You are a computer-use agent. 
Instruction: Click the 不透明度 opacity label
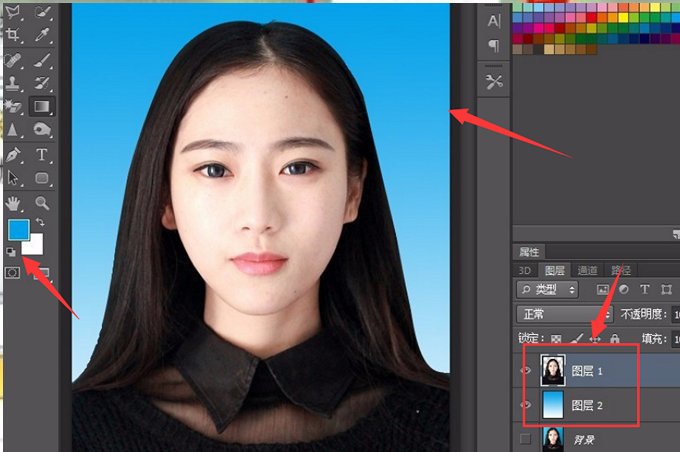pos(644,314)
